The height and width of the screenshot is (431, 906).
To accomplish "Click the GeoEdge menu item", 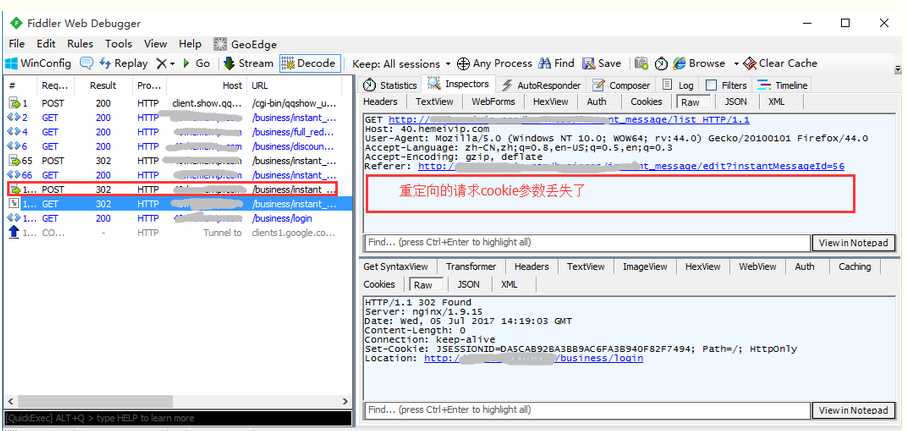I will click(246, 44).
